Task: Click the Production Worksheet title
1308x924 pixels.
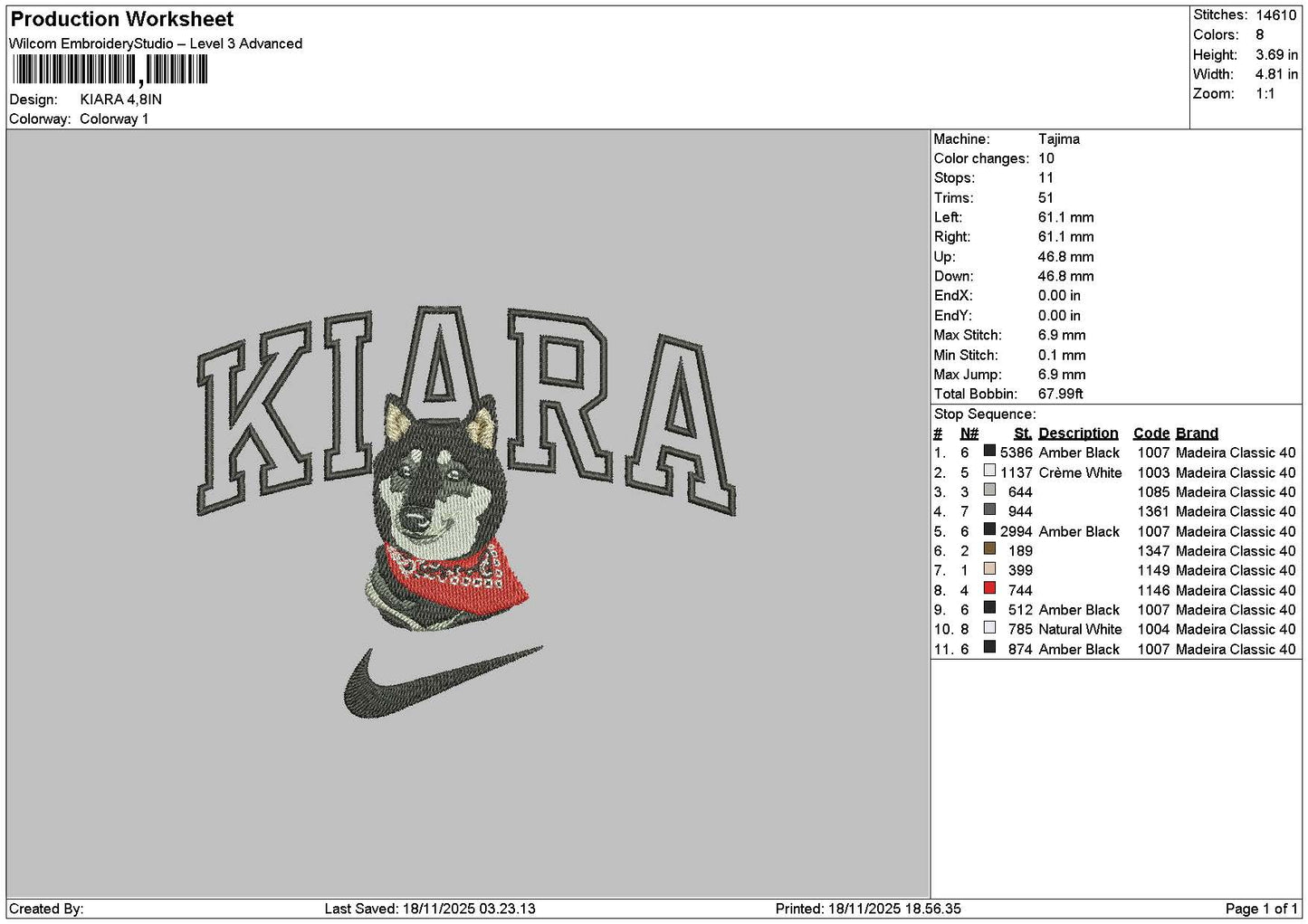Action: pos(121,19)
